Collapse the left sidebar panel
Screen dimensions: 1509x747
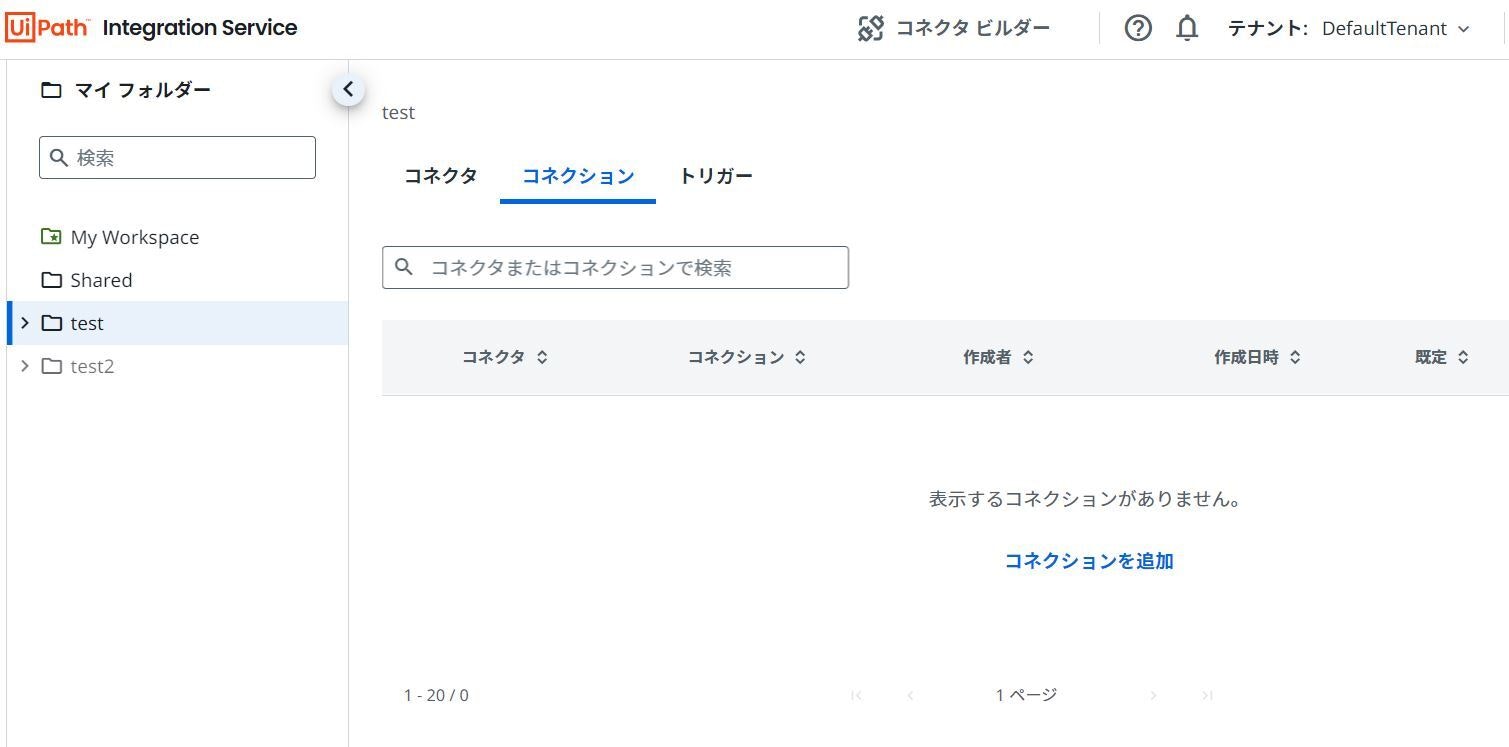point(348,88)
